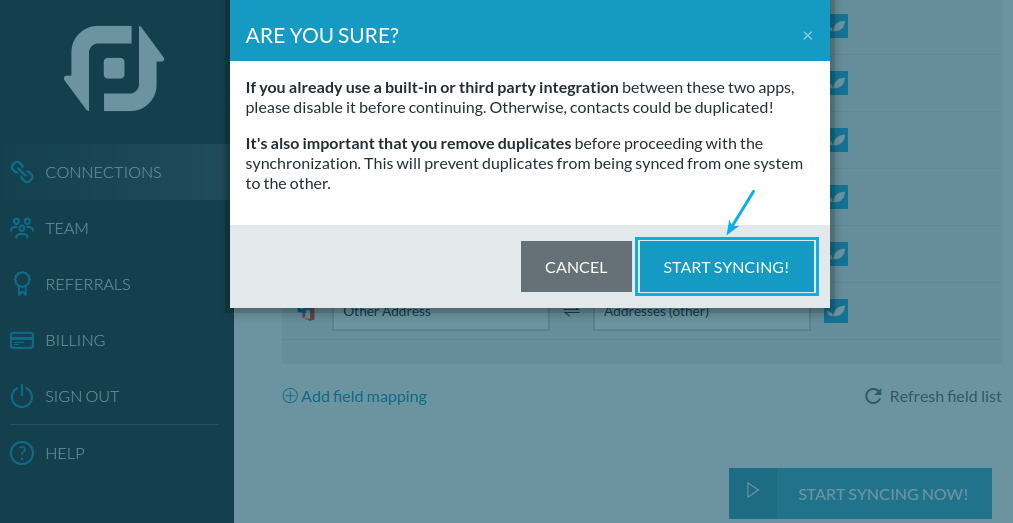Click the chain-link icon beside Connections
Screen dimensions: 1013x523
(x=22, y=172)
